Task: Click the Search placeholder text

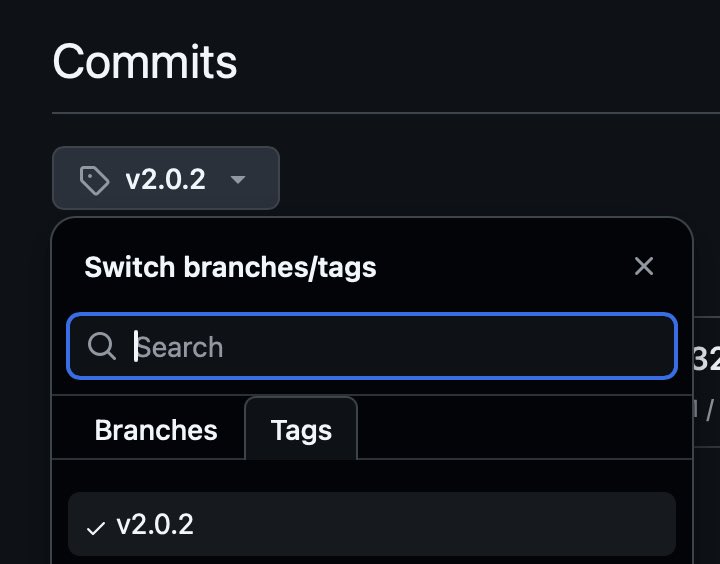Action: tap(180, 347)
